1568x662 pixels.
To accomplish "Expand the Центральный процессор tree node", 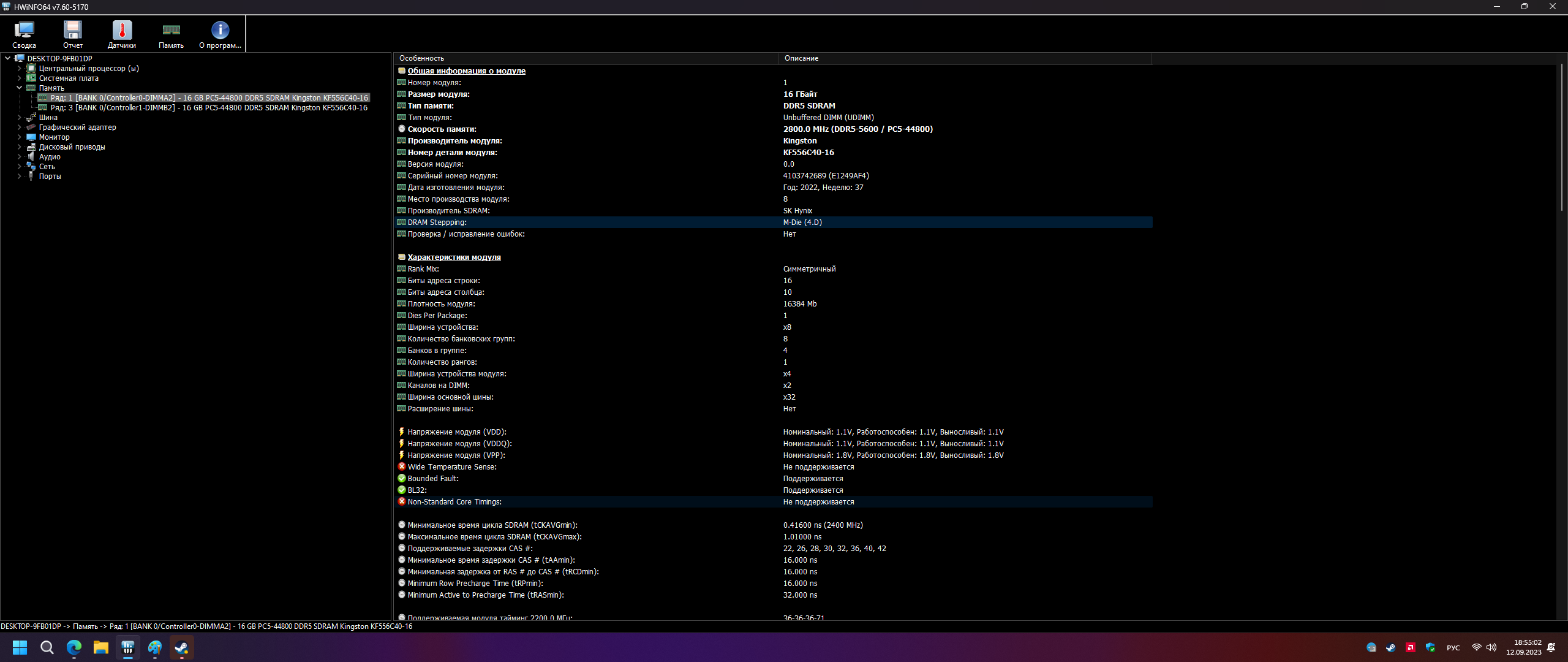I will pos(19,69).
